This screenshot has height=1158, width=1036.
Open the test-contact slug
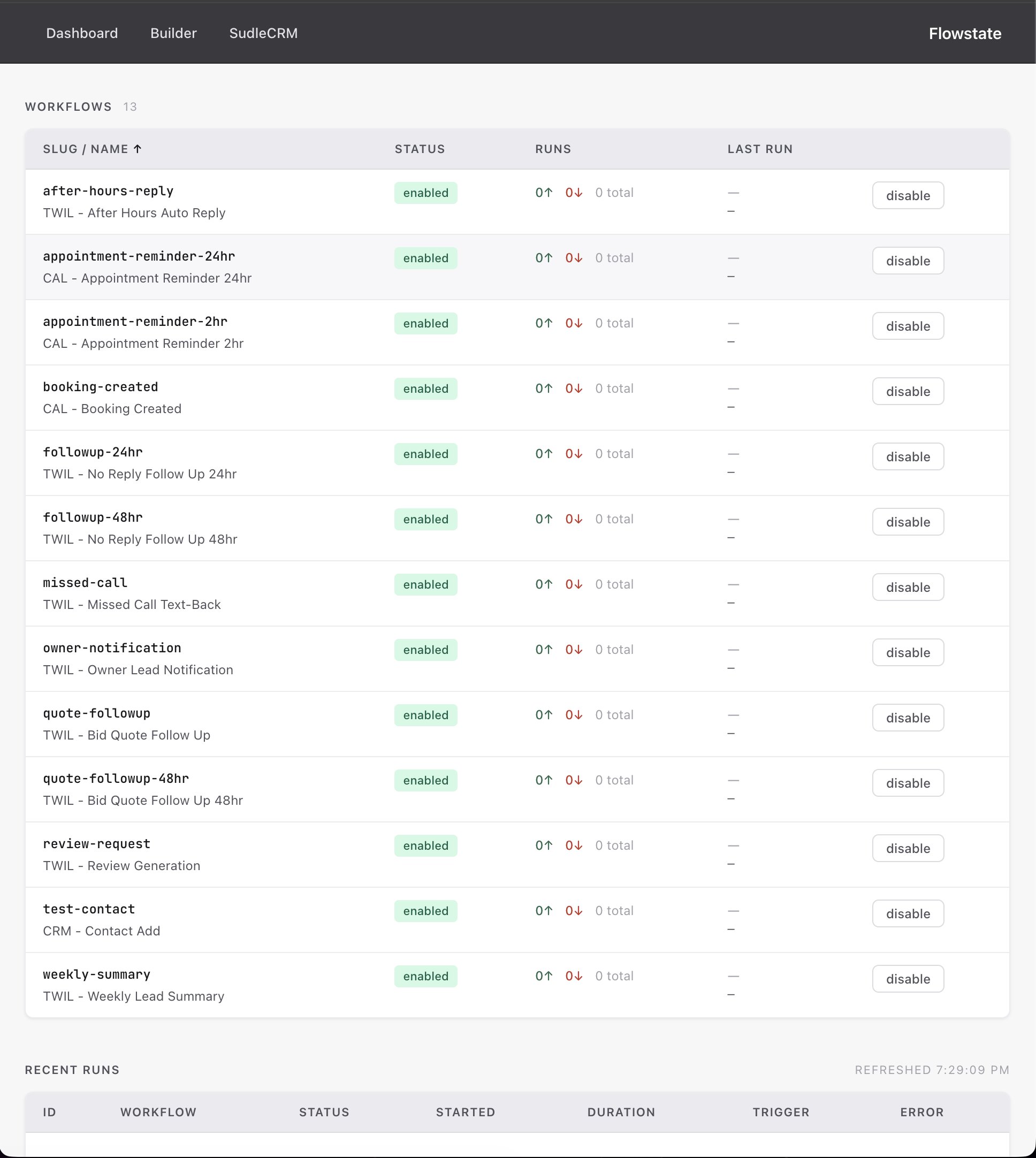[89, 909]
